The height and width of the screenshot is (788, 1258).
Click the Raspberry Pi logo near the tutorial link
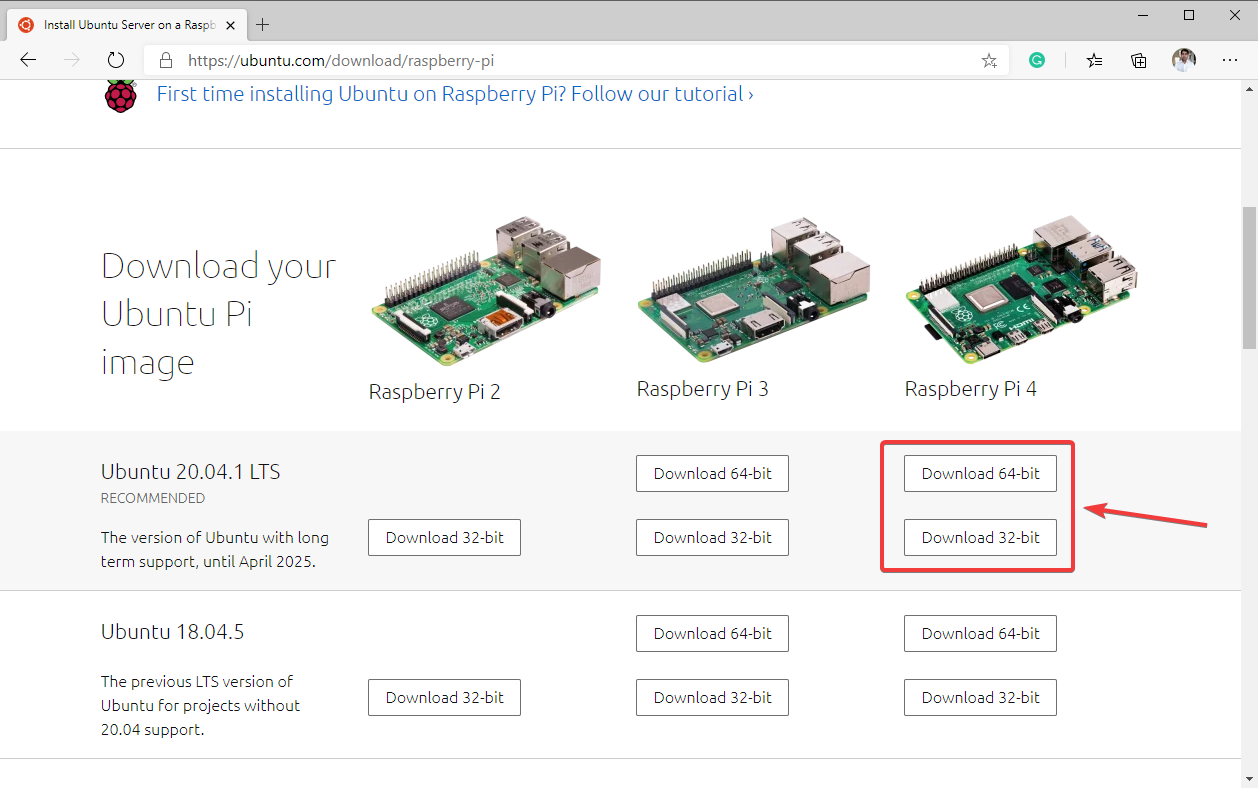(120, 94)
